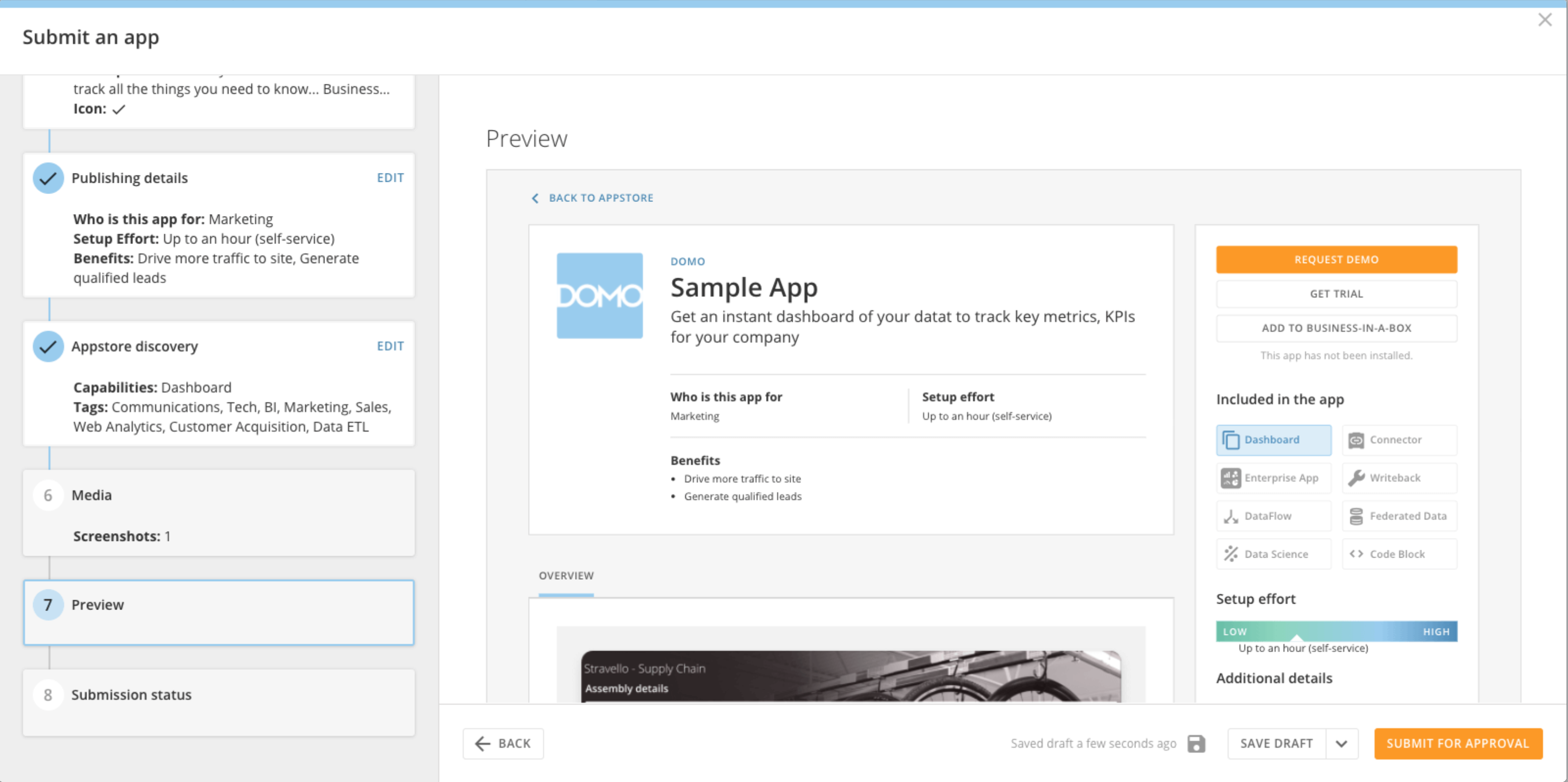The image size is (1568, 782).
Task: Select the Federated Data icon
Action: click(1356, 516)
